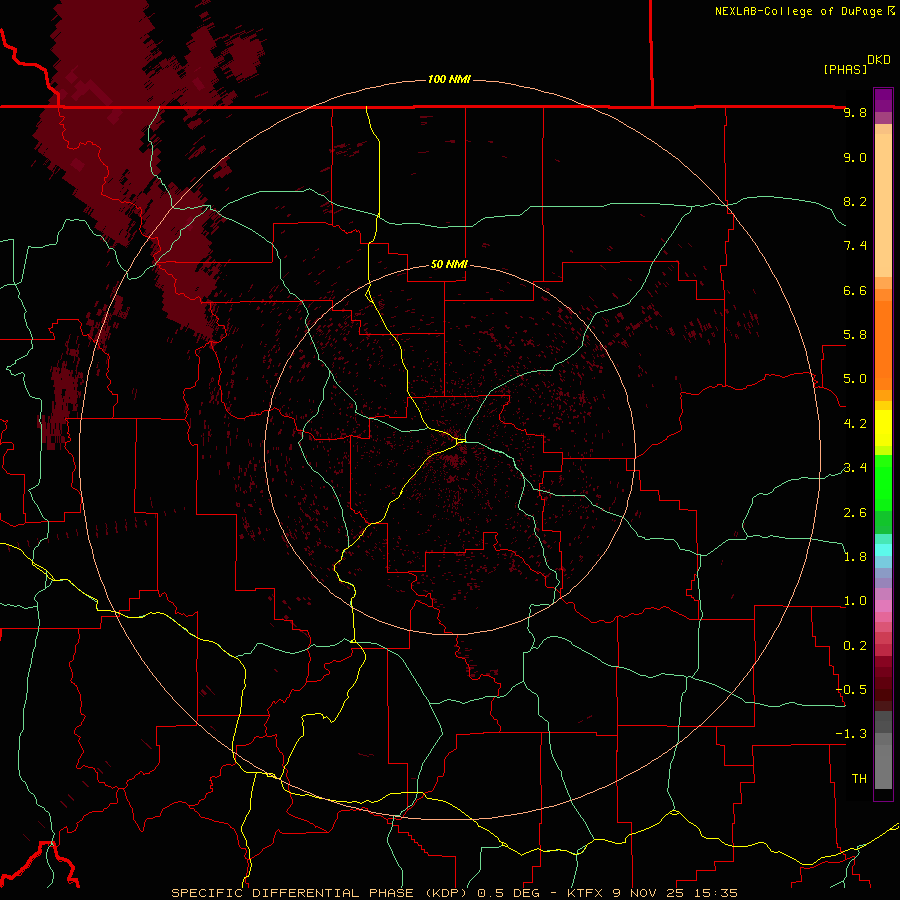The image size is (900, 900).
Task: Click the 6.6 value on the color scale
Action: click(855, 291)
